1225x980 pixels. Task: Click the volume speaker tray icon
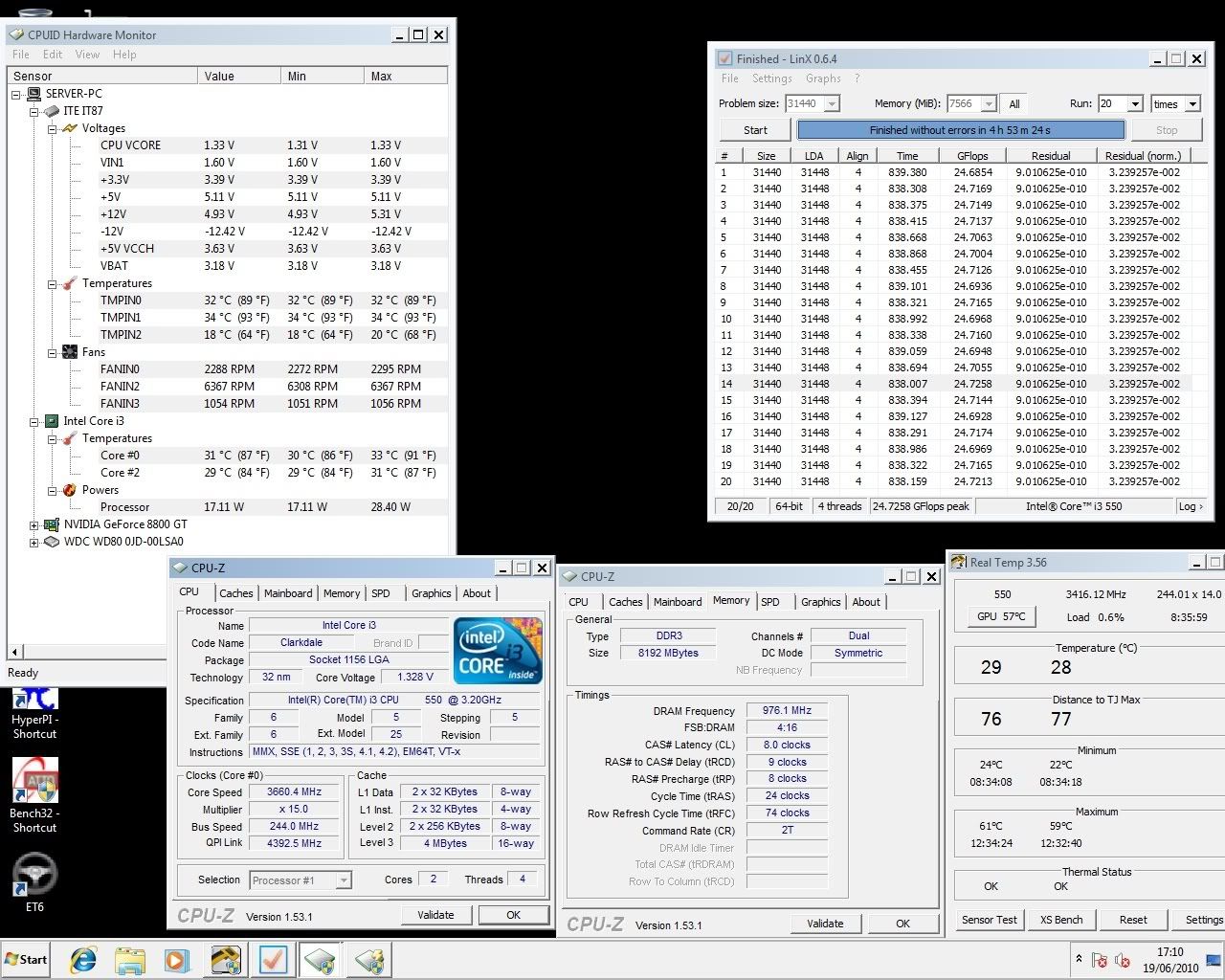click(1123, 960)
